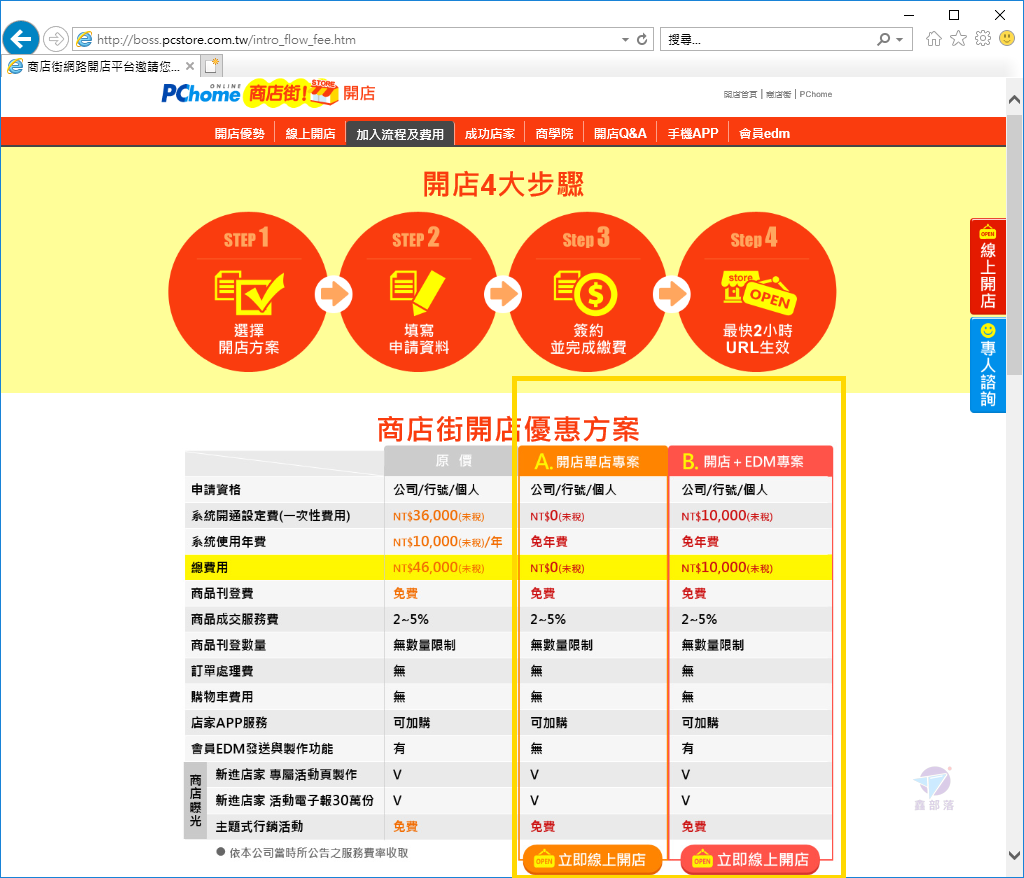This screenshot has width=1024, height=878.
Task: Click the smiley feedback icon in the toolbar
Action: coord(1007,39)
